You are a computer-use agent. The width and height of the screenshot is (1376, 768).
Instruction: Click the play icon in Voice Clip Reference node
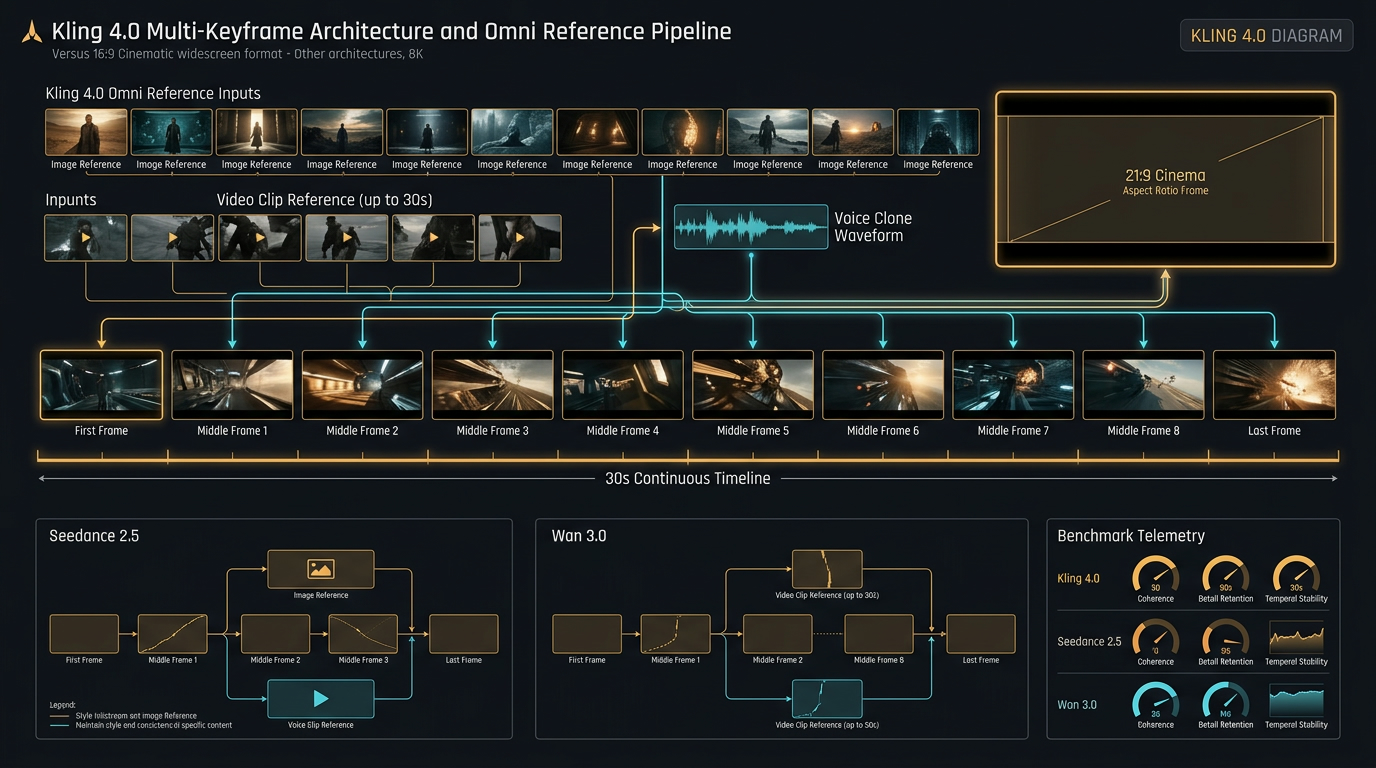coord(320,698)
